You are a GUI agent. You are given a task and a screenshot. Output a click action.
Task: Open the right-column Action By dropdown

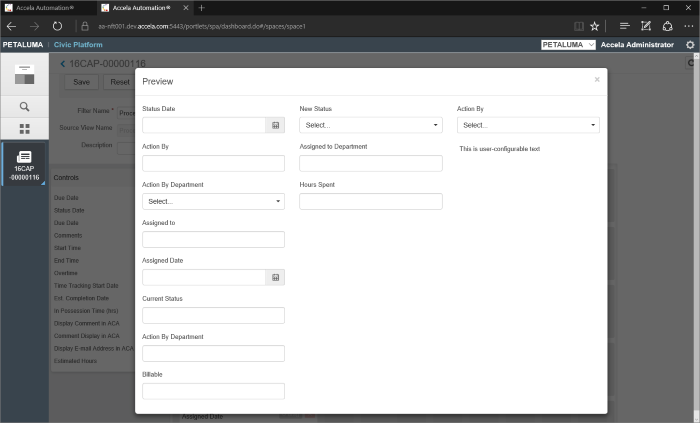[528, 125]
